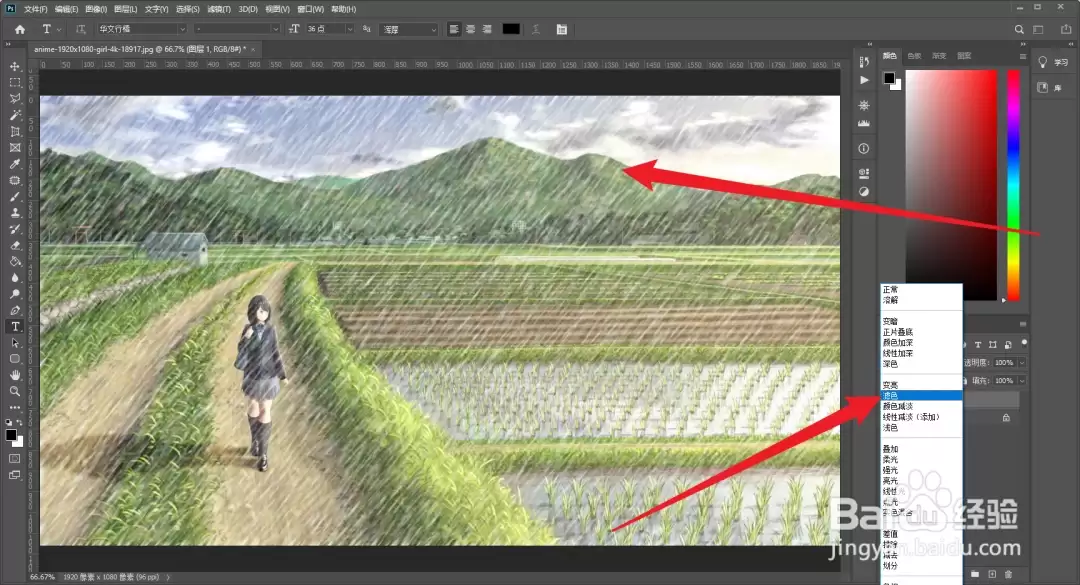Click the Actions play panel icon
This screenshot has height=585, width=1080.
pyautogui.click(x=864, y=80)
